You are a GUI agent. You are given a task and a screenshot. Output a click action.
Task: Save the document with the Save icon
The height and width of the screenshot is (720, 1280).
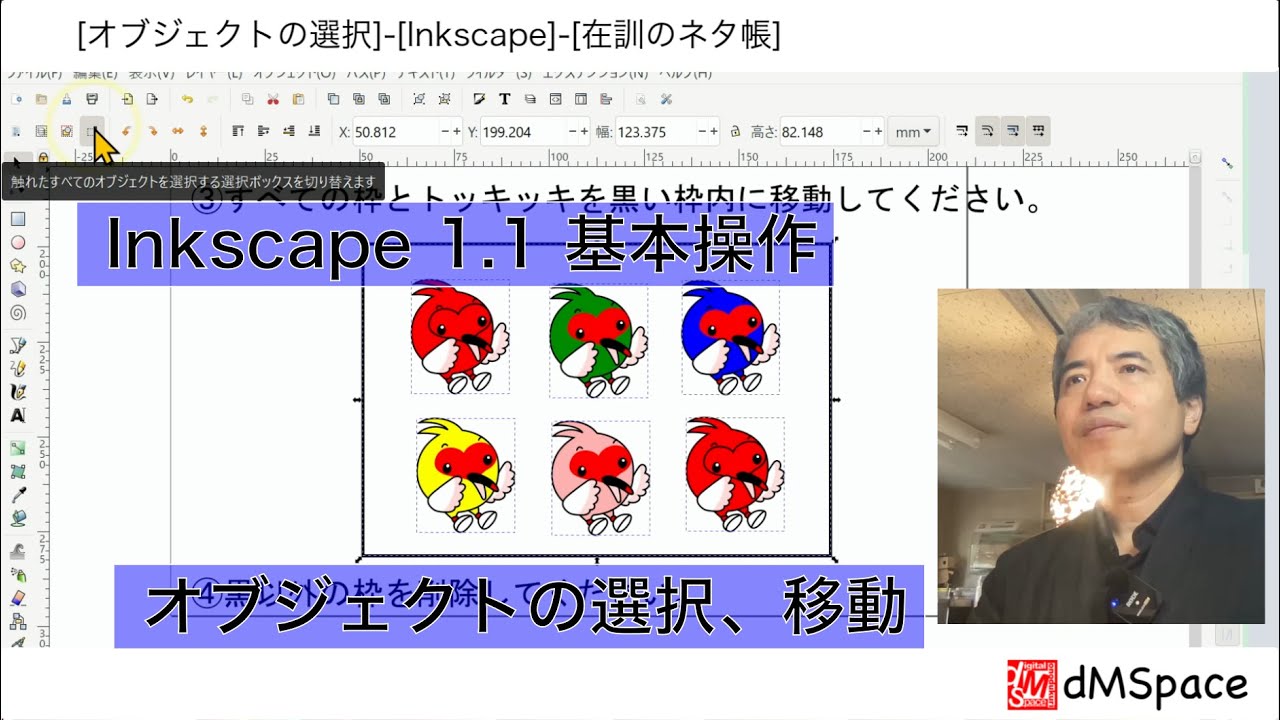point(66,99)
